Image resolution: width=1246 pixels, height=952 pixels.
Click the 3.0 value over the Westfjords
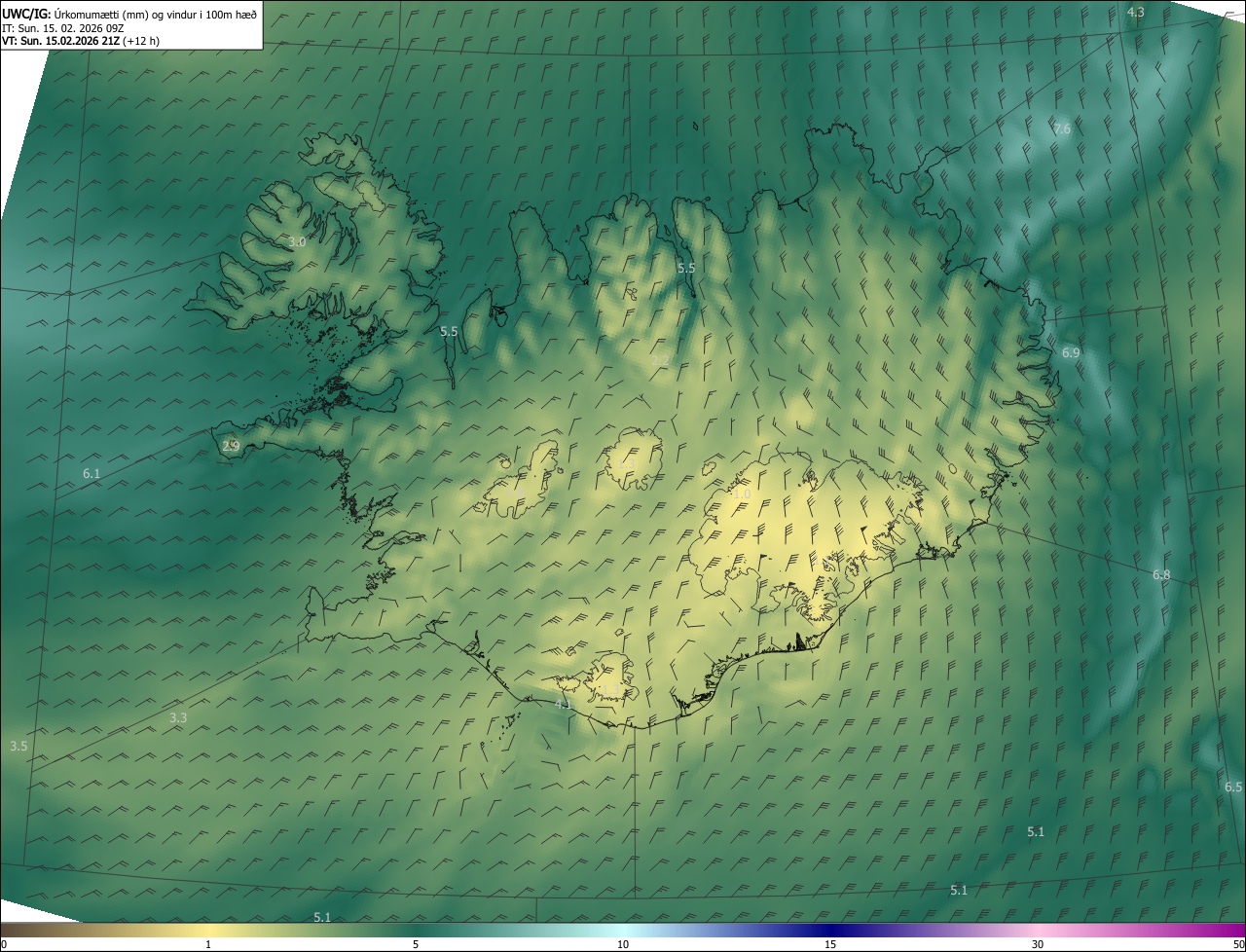click(297, 241)
